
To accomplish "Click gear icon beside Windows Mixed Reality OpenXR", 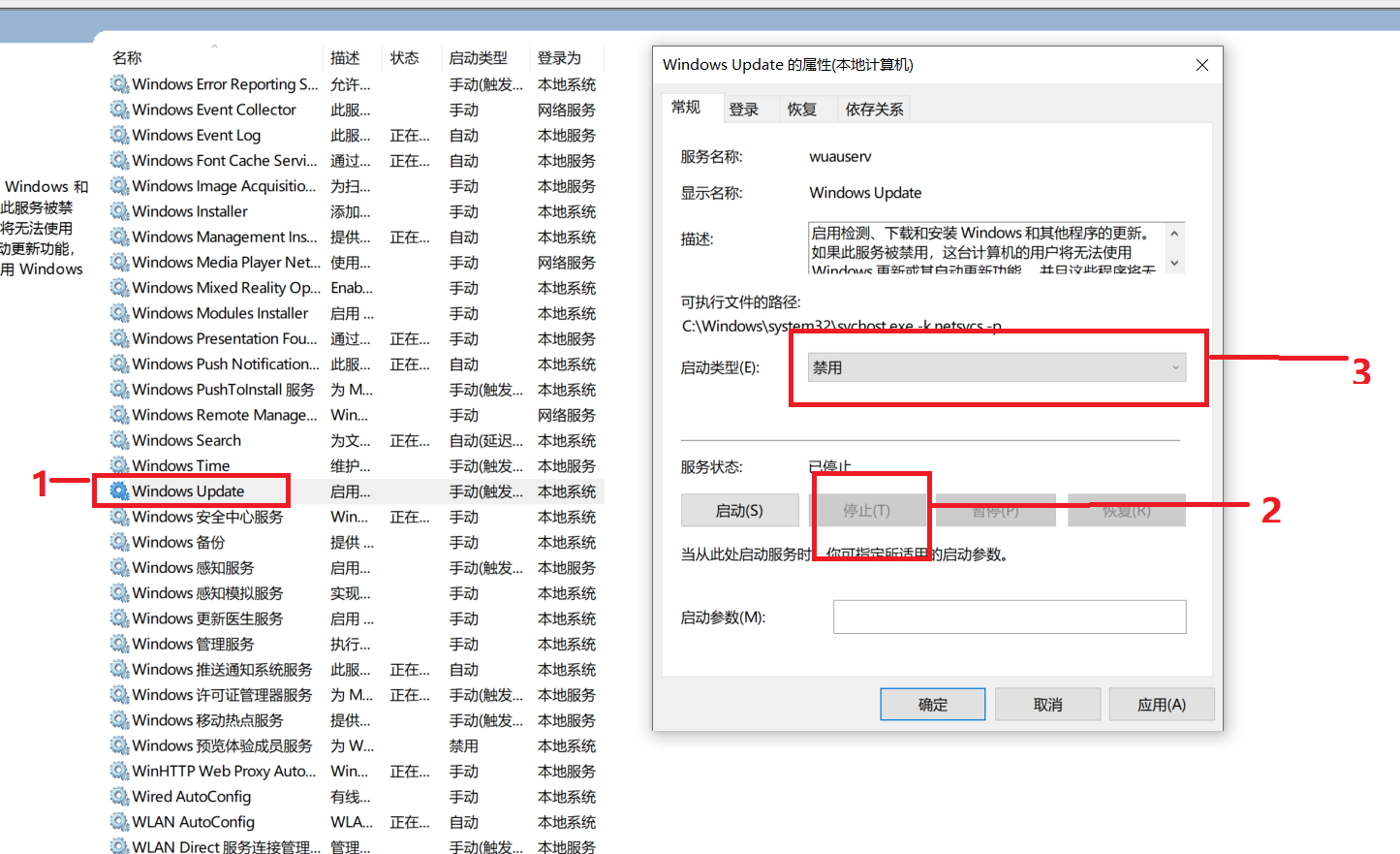I will click(x=119, y=288).
